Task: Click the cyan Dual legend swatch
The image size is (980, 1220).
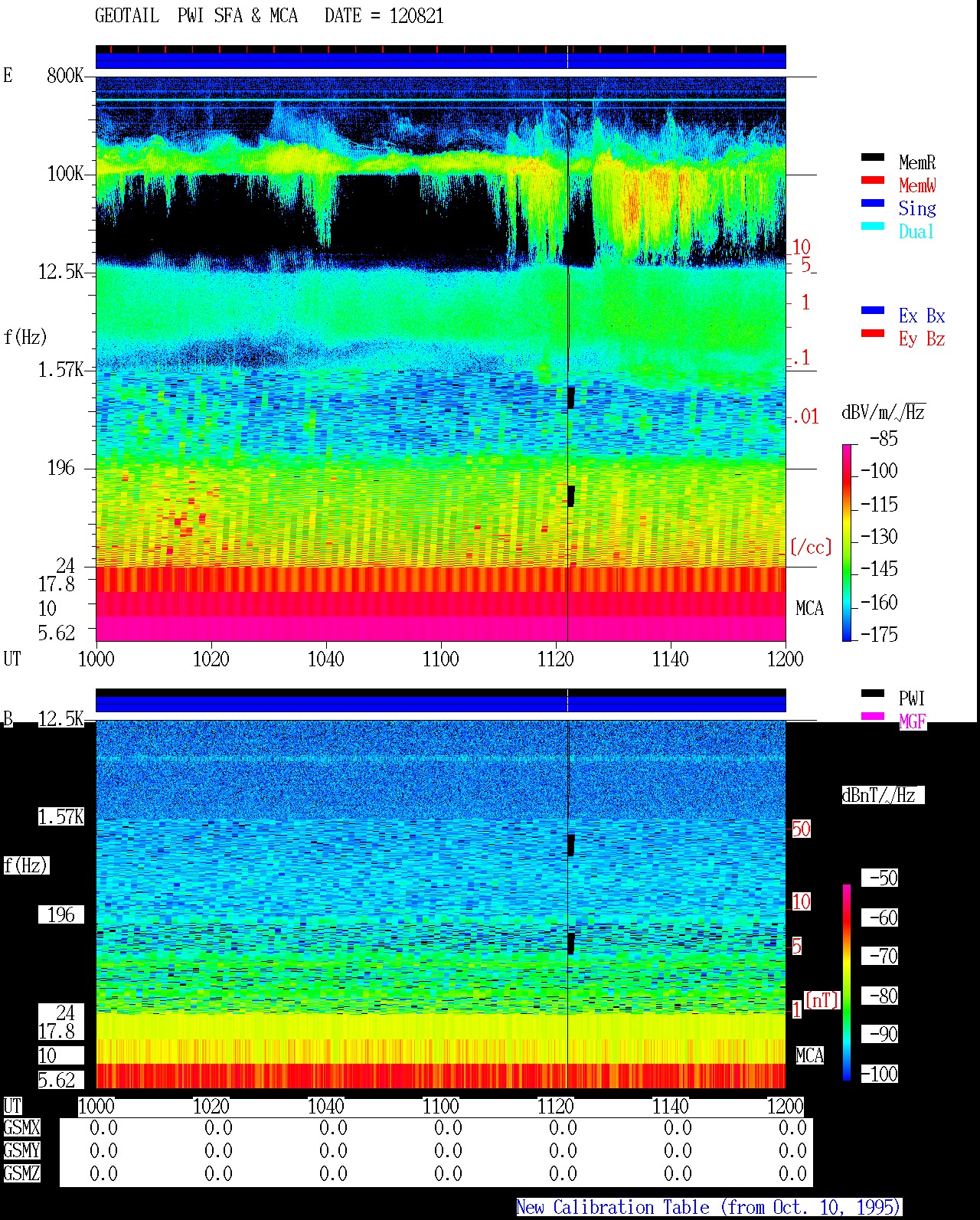Action: click(873, 227)
